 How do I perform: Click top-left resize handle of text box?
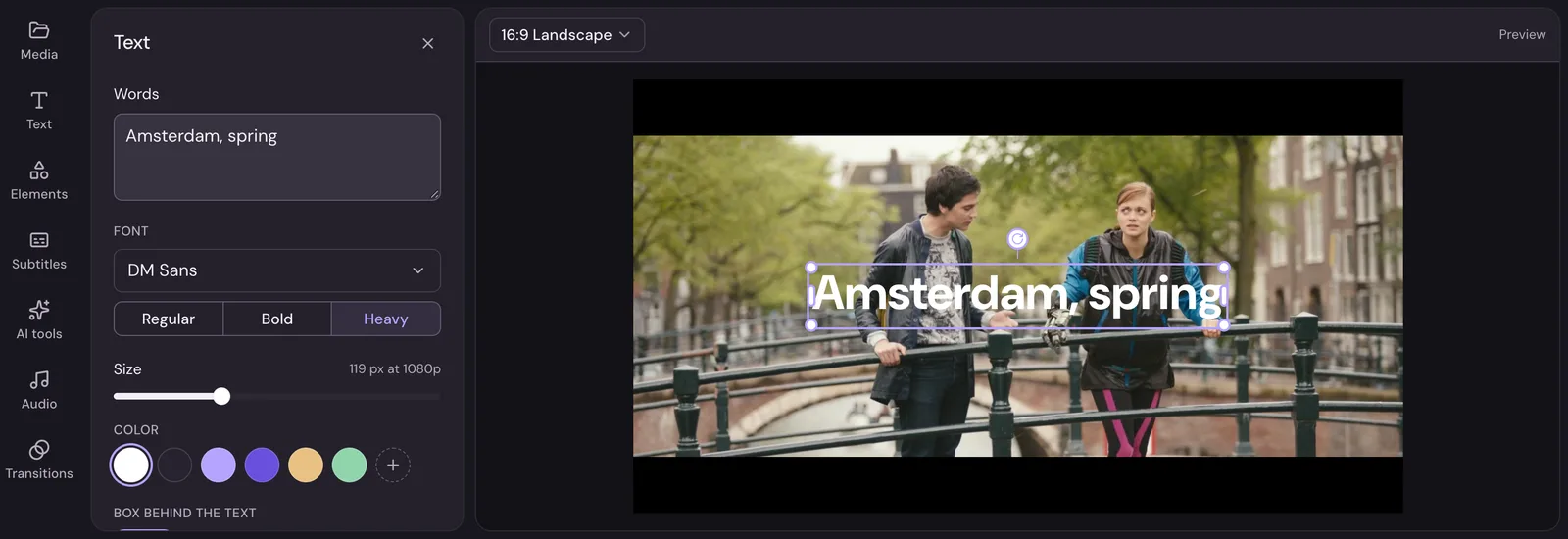tap(811, 267)
